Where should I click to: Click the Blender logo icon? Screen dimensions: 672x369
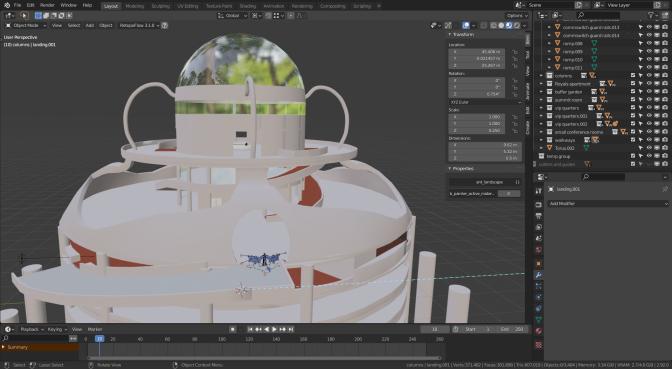6,5
